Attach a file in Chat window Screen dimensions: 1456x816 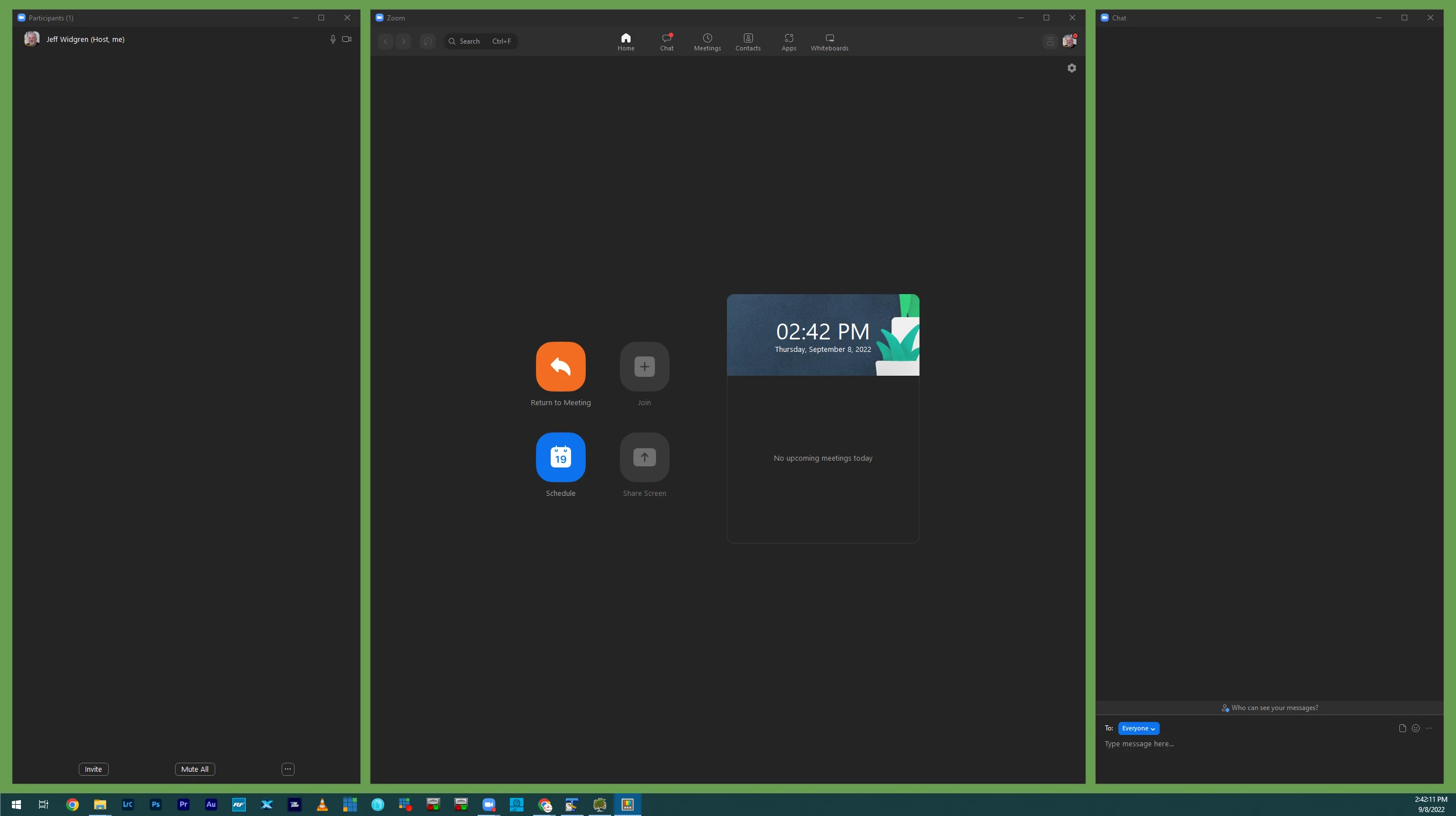[1402, 728]
